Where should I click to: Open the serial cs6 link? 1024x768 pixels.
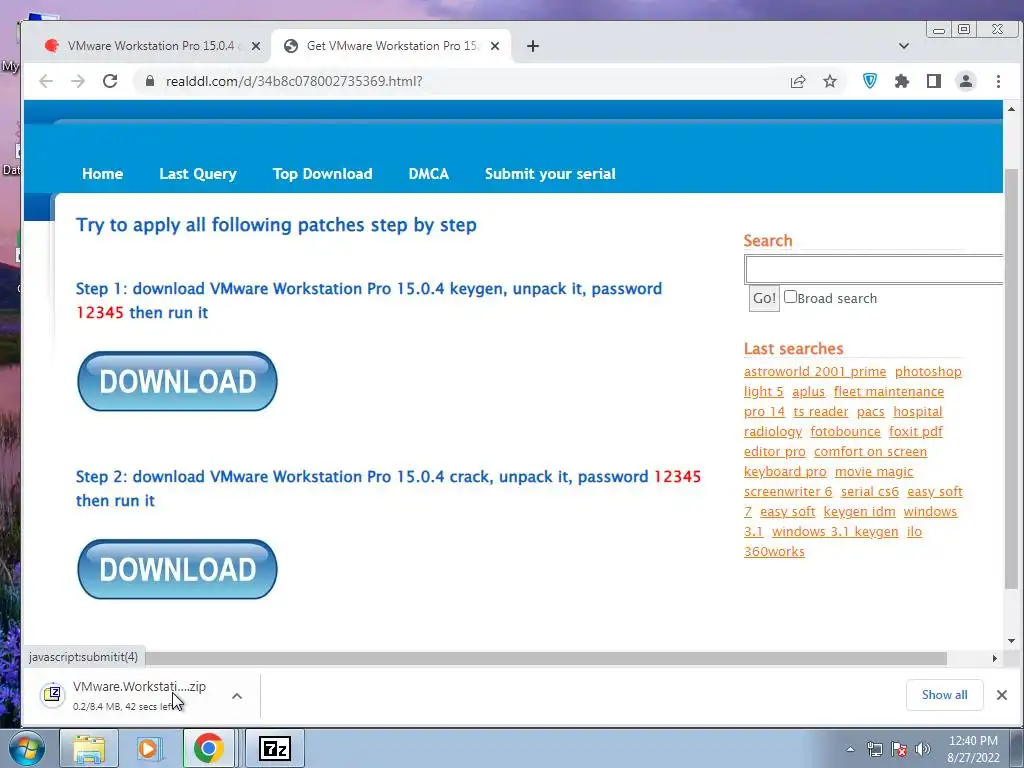(870, 492)
